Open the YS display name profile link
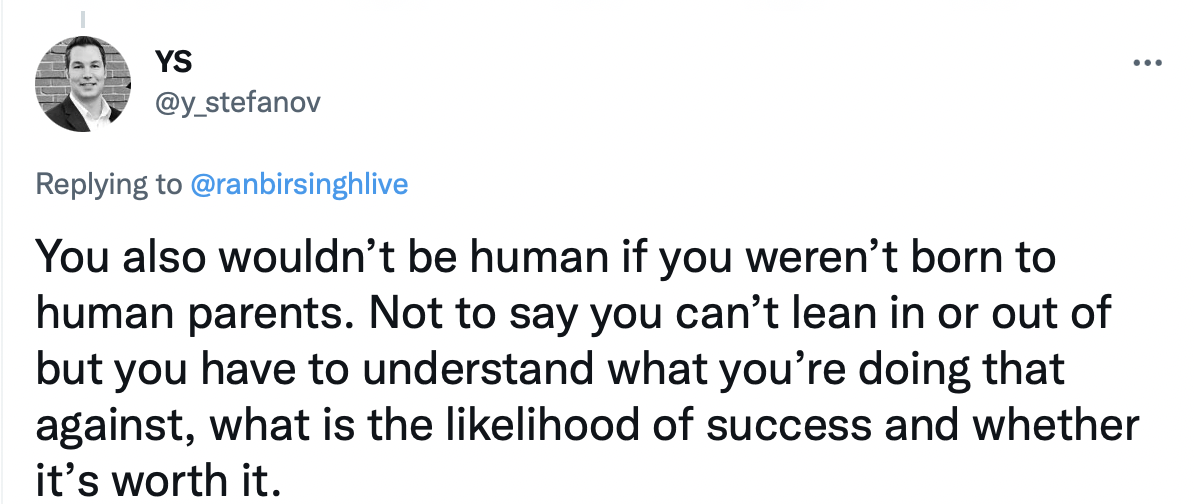The height and width of the screenshot is (504, 1194). tap(173, 62)
